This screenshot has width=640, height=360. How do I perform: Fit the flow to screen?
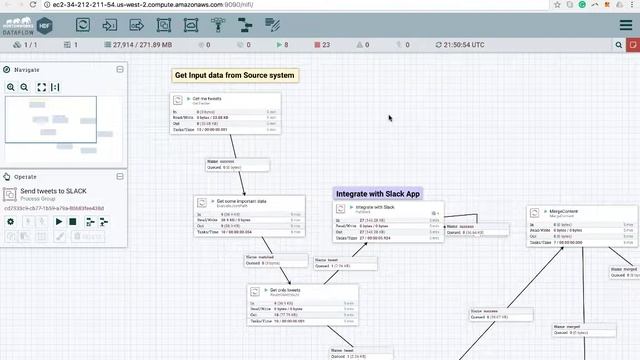pos(41,87)
